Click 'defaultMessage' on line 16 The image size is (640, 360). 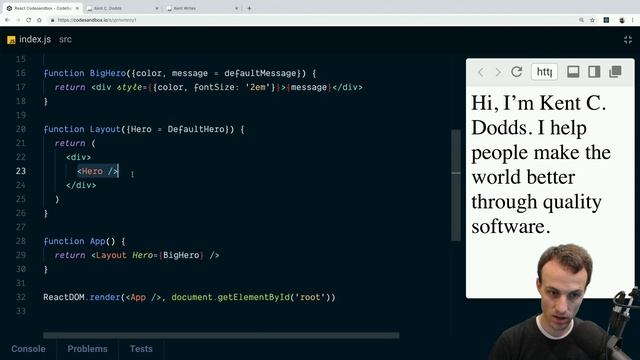pos(260,73)
